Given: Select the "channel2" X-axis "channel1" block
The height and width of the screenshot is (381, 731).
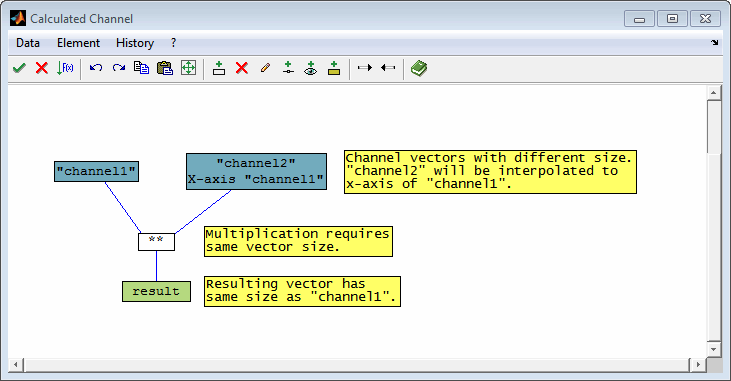Looking at the screenshot, I should (256, 172).
